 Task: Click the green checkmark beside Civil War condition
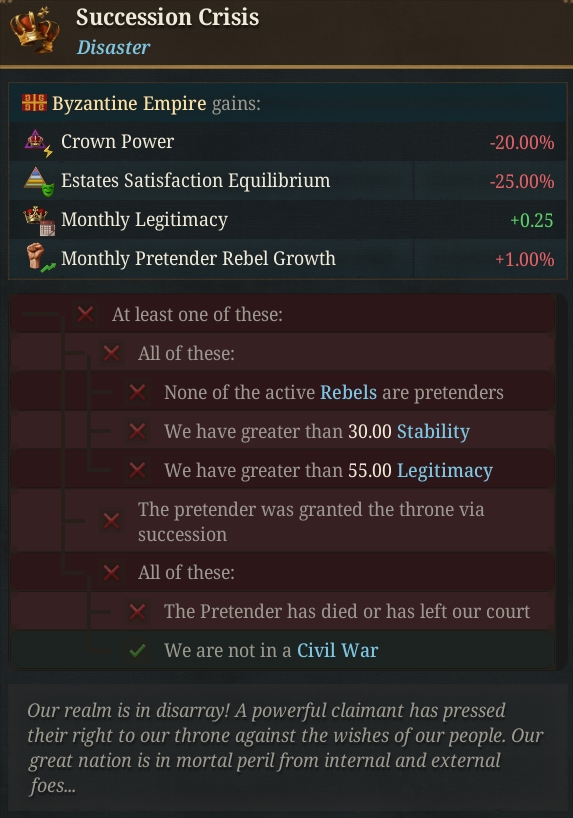[137, 651]
